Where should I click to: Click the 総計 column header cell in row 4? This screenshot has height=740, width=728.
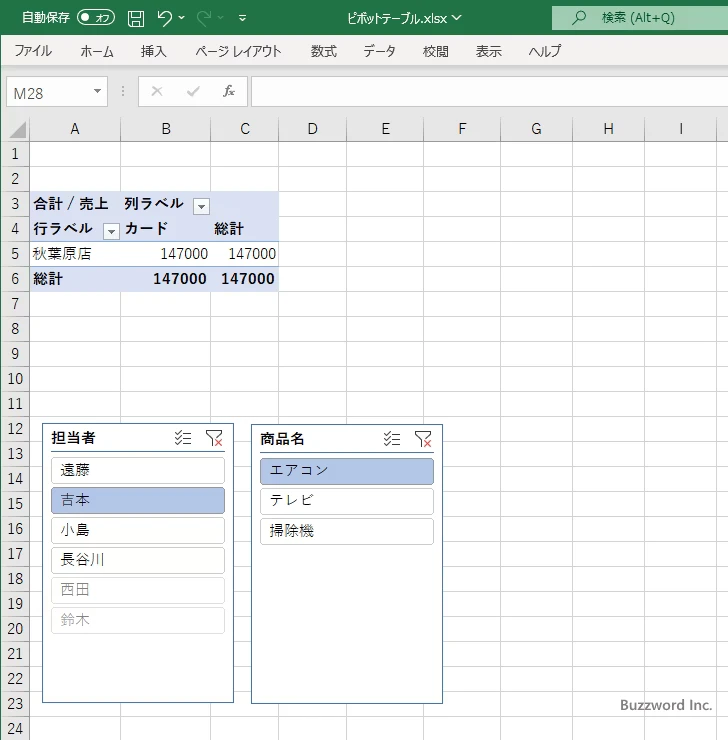click(x=244, y=229)
